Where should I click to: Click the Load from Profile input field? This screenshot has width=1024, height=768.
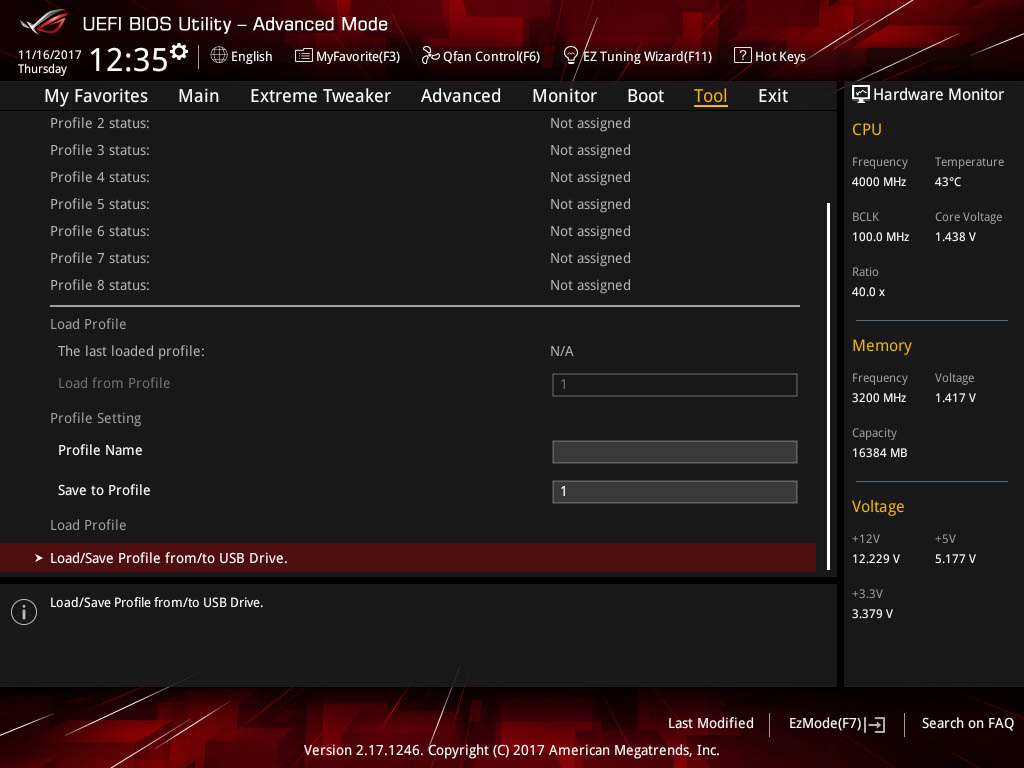pos(675,385)
